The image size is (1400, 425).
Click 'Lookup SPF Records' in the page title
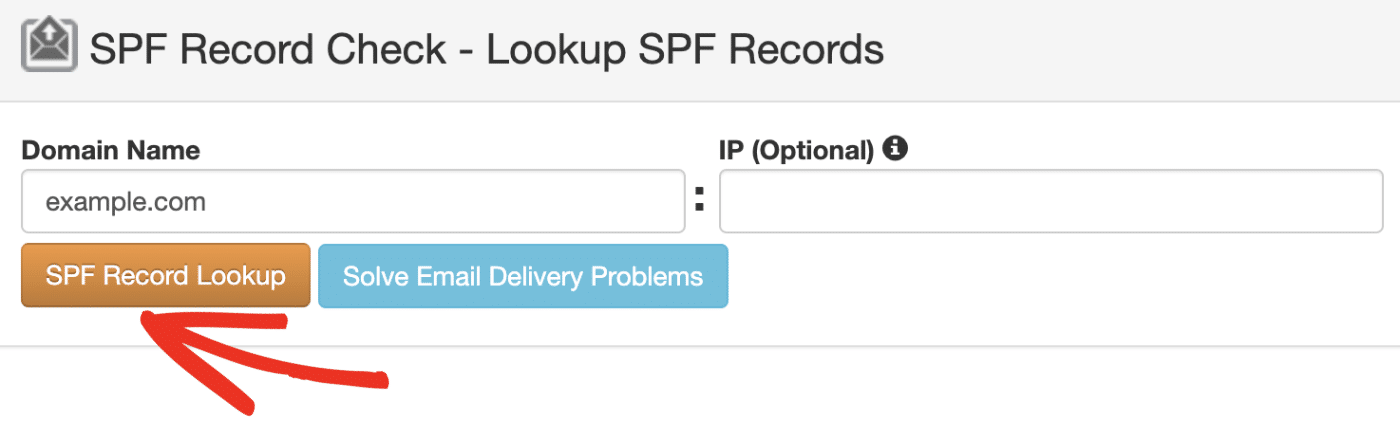coord(685,49)
